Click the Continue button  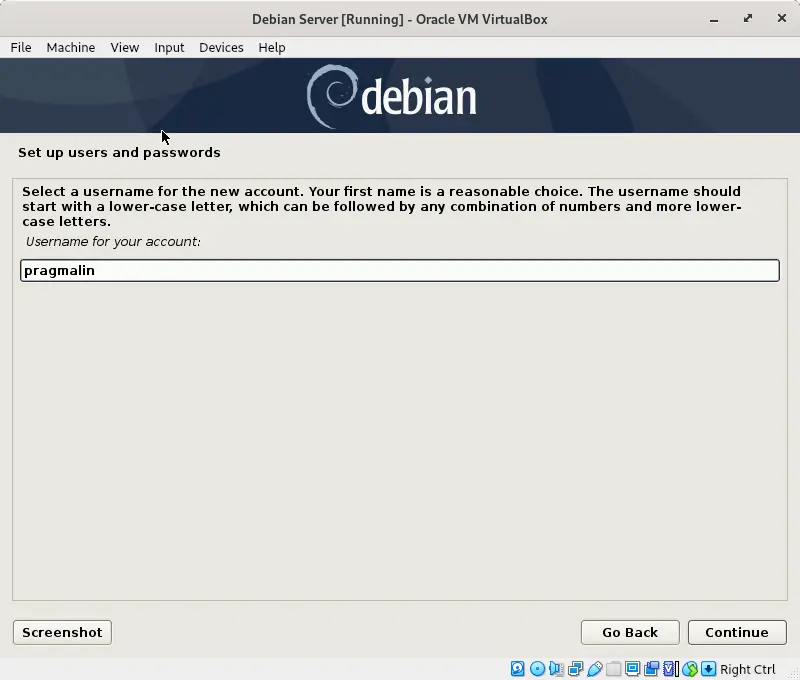click(x=737, y=633)
